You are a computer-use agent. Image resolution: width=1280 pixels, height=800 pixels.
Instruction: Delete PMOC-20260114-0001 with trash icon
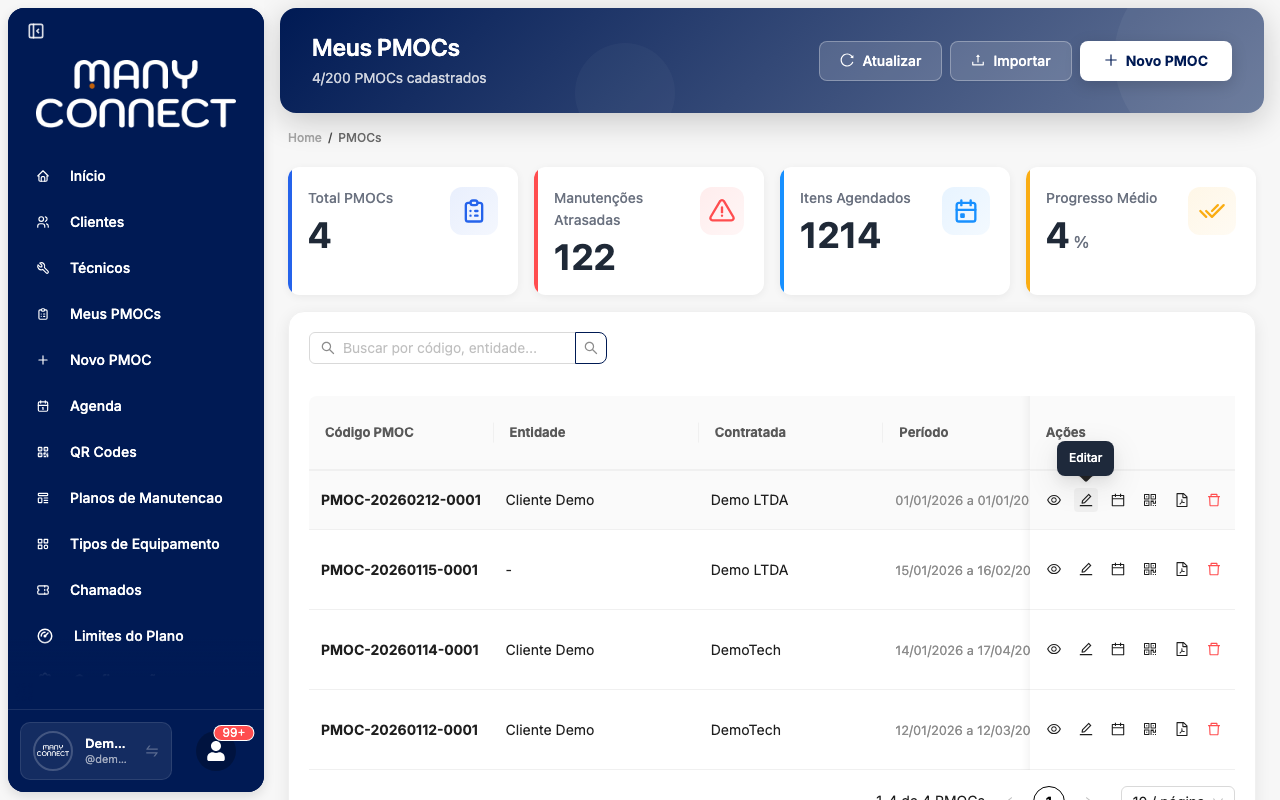click(x=1214, y=649)
